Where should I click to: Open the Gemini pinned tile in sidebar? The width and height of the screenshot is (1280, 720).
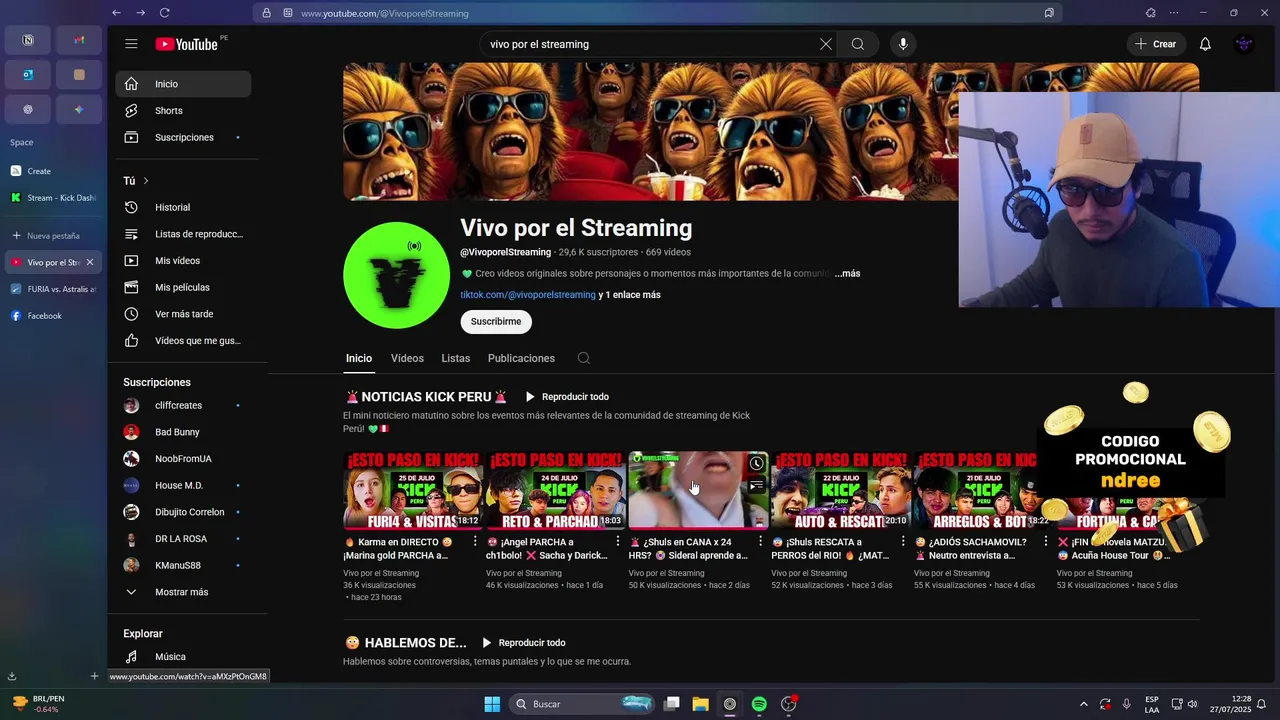[79, 109]
